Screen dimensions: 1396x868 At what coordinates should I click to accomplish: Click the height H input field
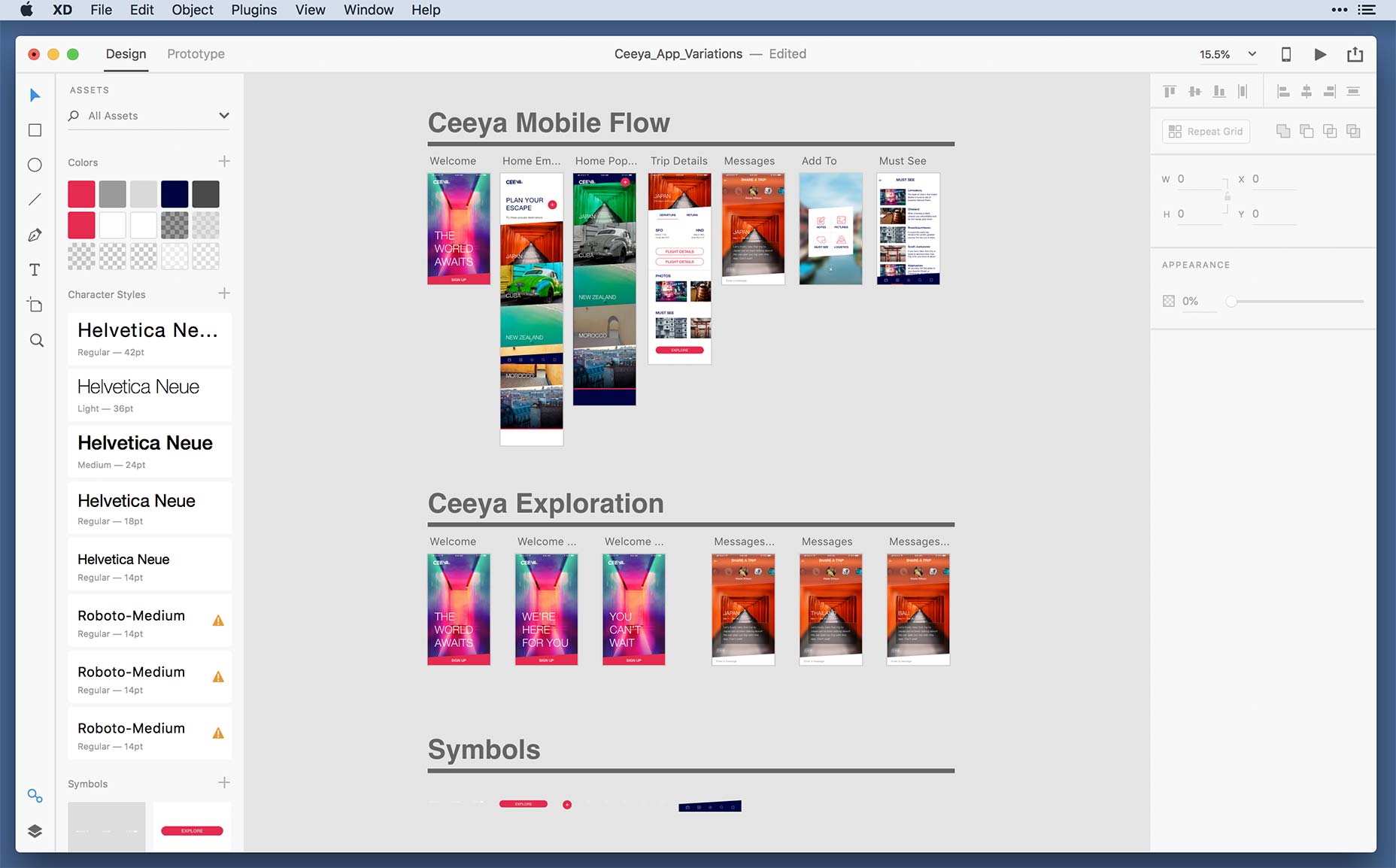[x=1200, y=214]
